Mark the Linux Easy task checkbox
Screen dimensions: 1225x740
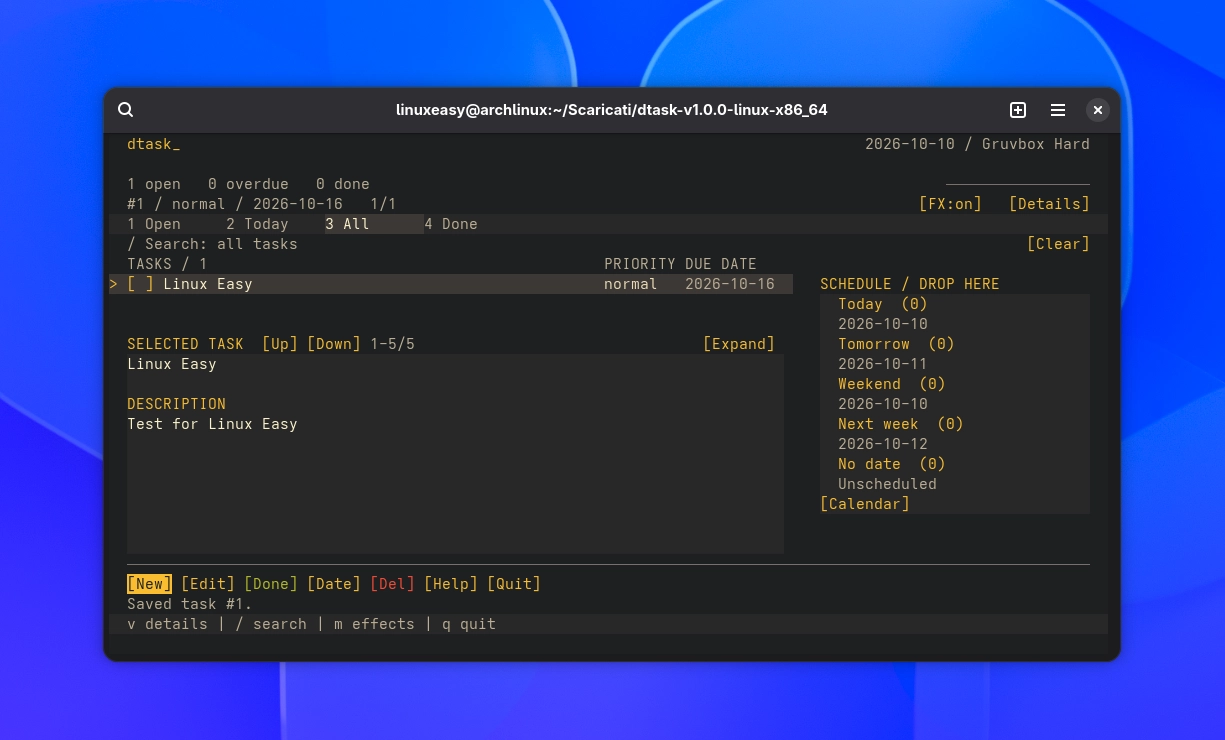tap(141, 284)
